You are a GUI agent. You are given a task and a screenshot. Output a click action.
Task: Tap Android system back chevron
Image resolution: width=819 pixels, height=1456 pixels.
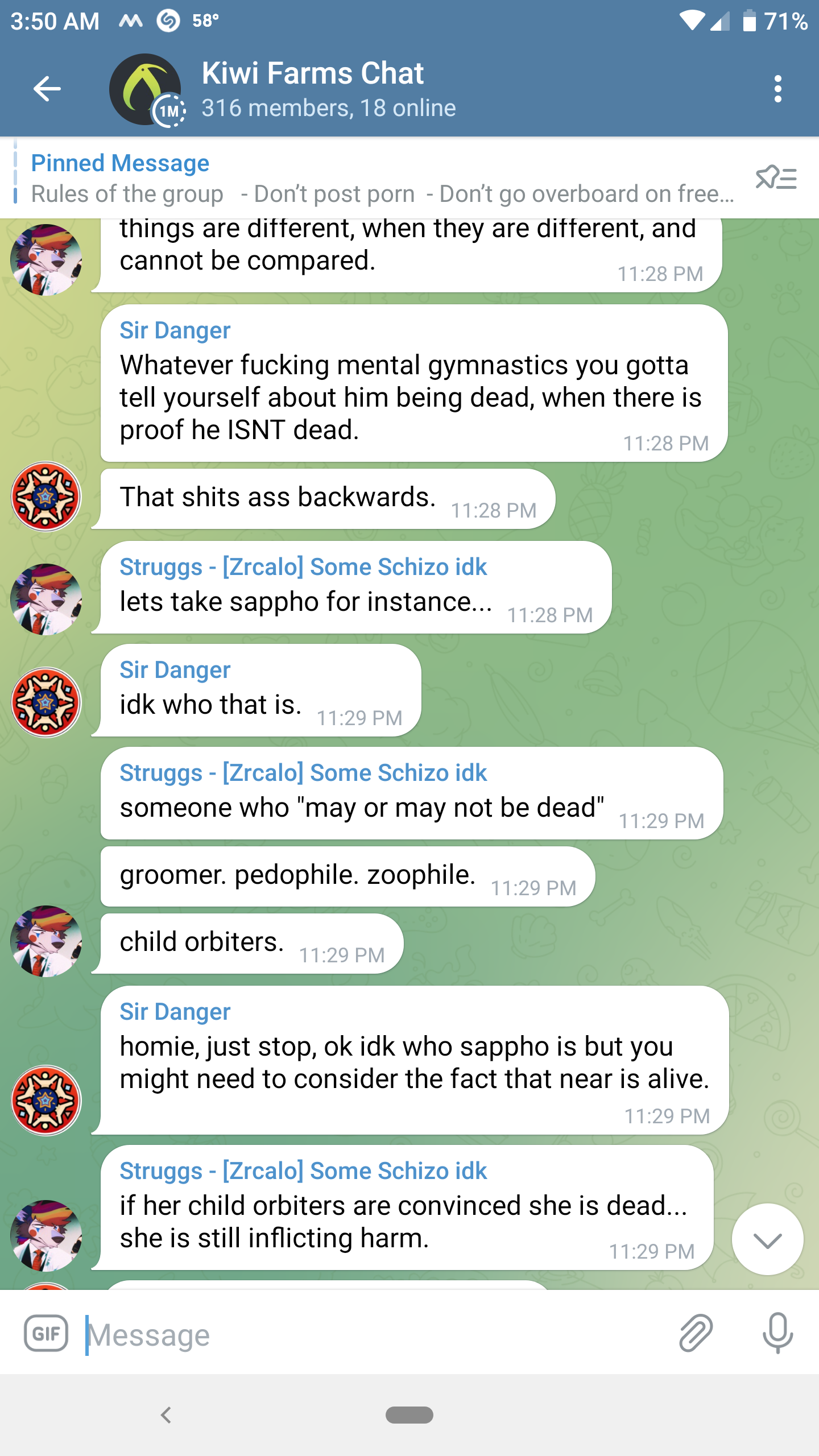point(166,1414)
